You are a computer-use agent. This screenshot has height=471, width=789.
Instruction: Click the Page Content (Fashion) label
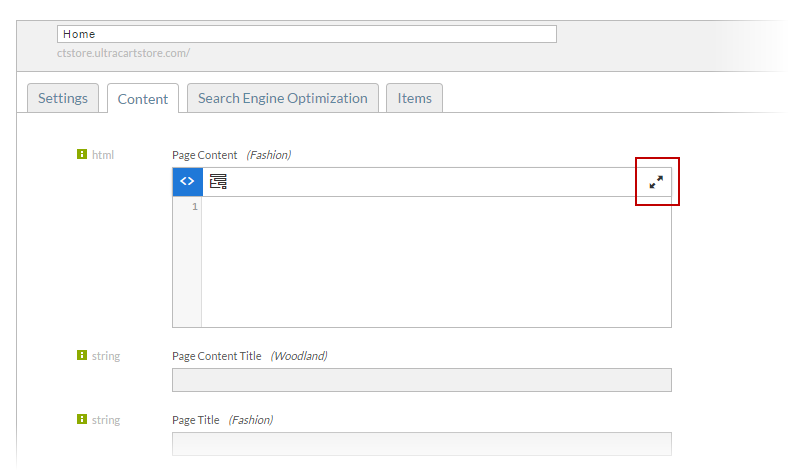click(x=231, y=155)
